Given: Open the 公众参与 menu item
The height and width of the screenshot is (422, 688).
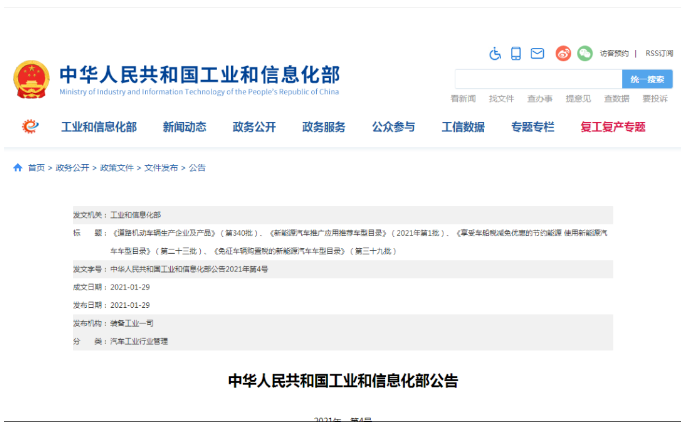Looking at the screenshot, I should click(393, 127).
